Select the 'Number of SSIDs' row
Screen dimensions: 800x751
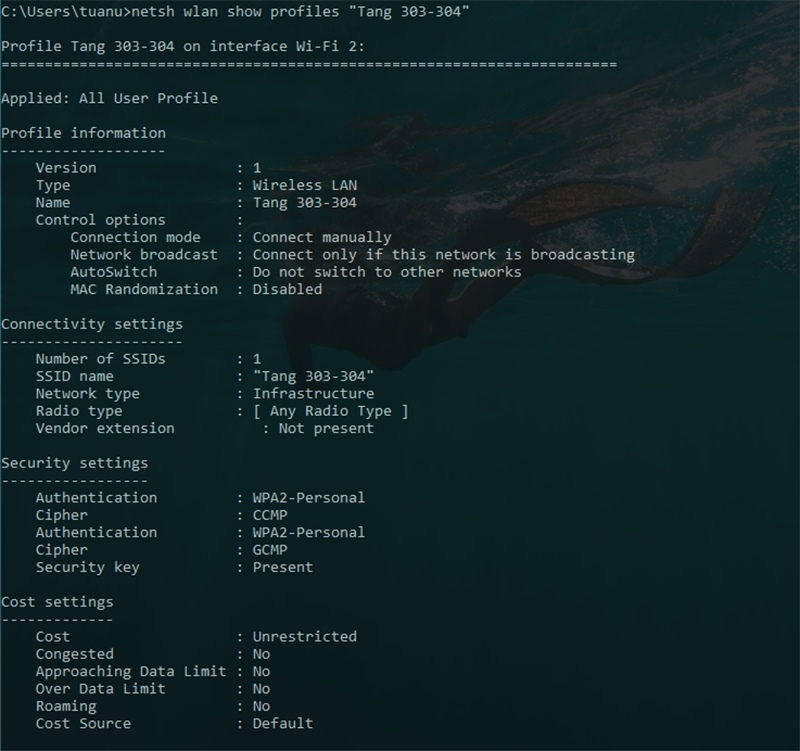pyautogui.click(x=148, y=359)
